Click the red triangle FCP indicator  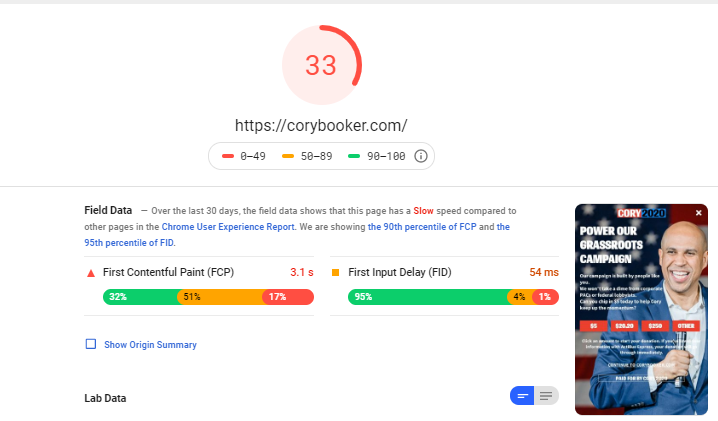(91, 273)
